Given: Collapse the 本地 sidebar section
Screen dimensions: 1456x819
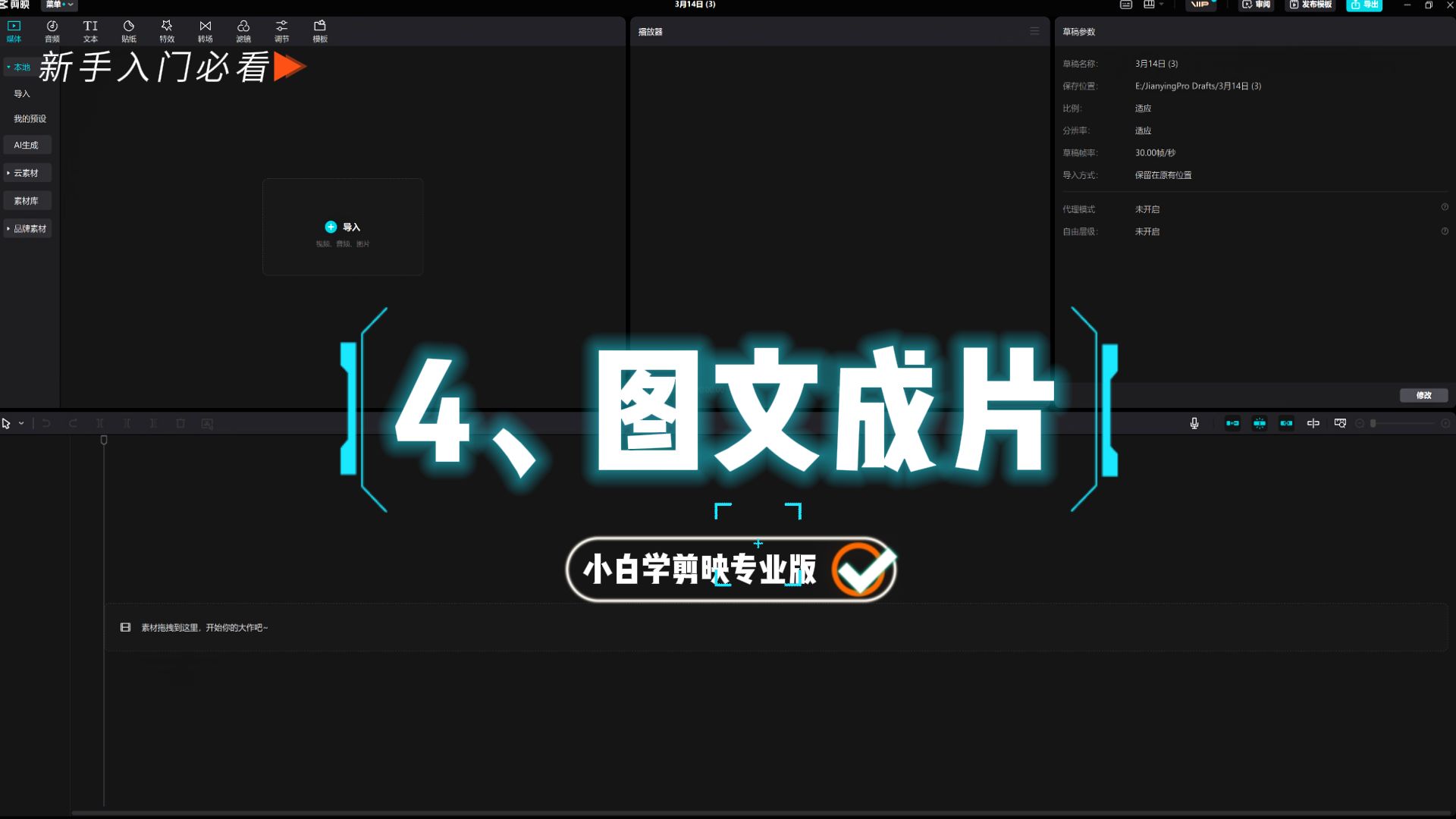Looking at the screenshot, I should [x=8, y=67].
